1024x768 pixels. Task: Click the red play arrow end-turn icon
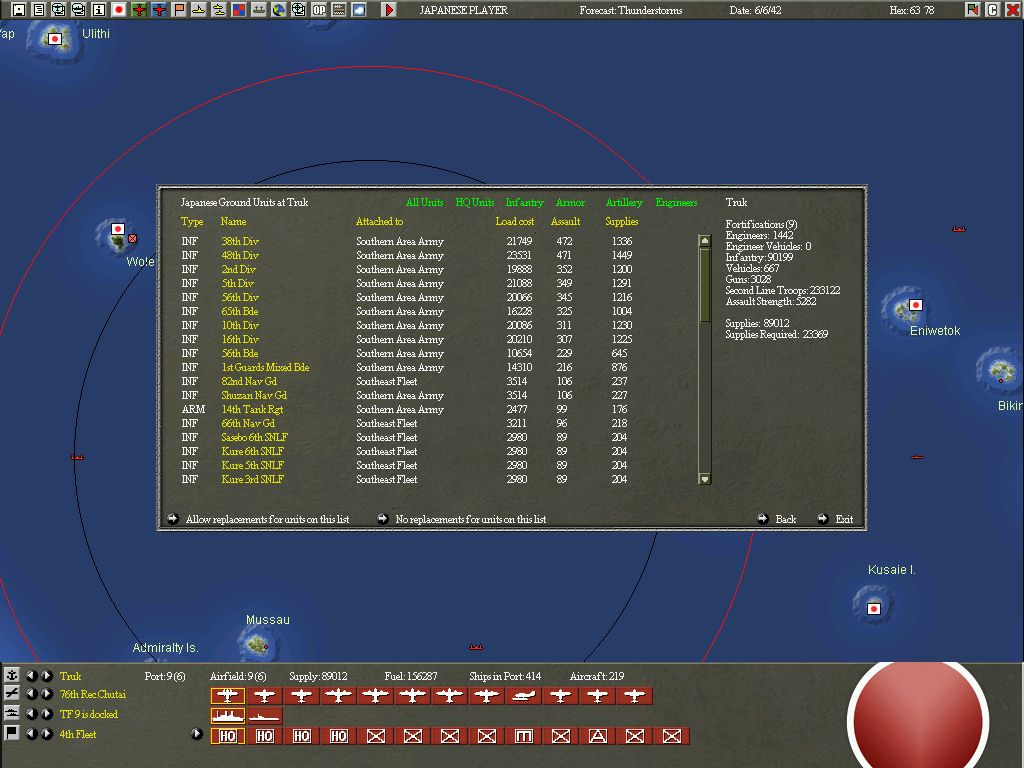389,10
